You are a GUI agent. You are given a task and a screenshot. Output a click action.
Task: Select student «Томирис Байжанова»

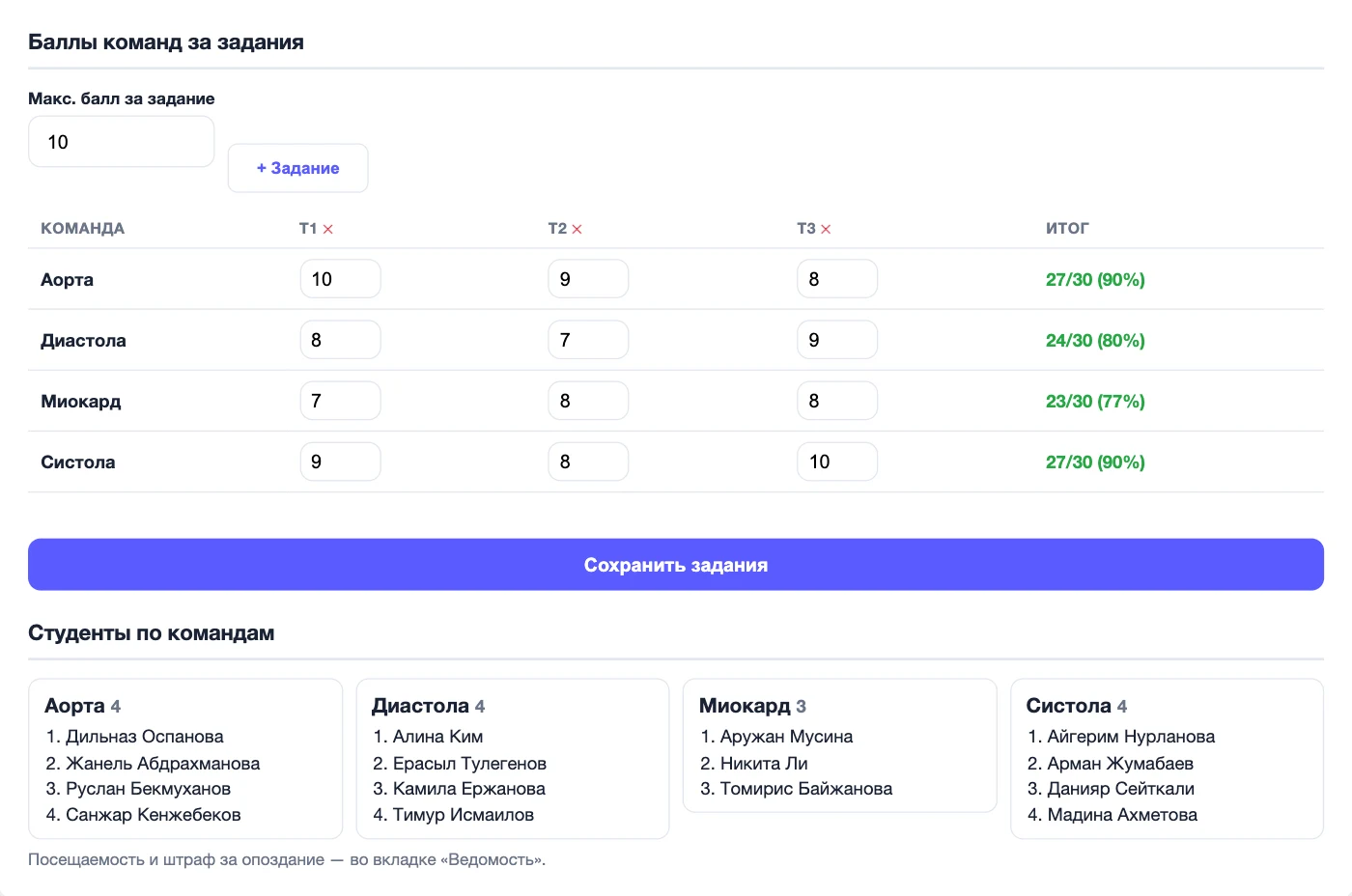[806, 789]
